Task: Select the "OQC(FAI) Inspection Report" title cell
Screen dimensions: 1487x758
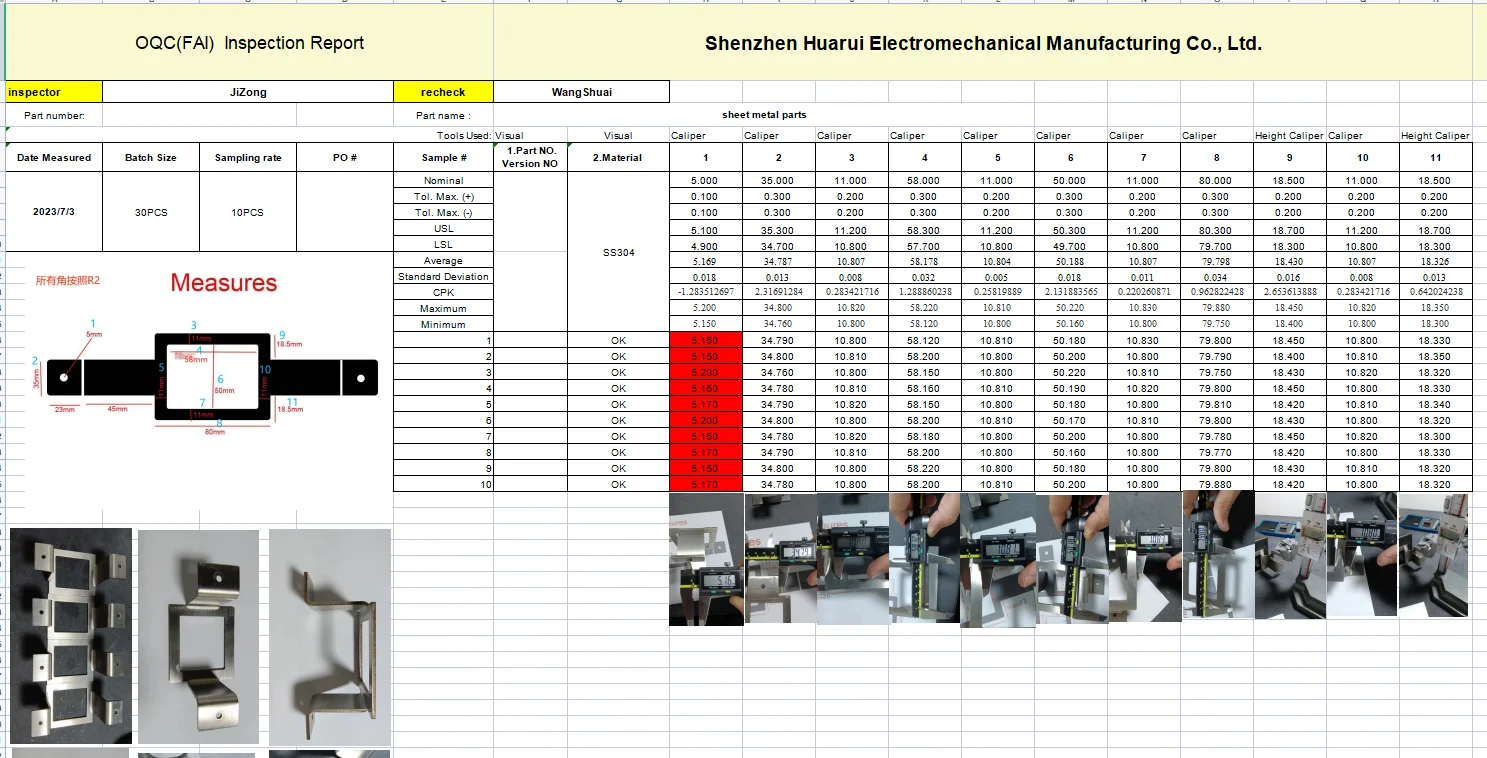Action: (249, 43)
